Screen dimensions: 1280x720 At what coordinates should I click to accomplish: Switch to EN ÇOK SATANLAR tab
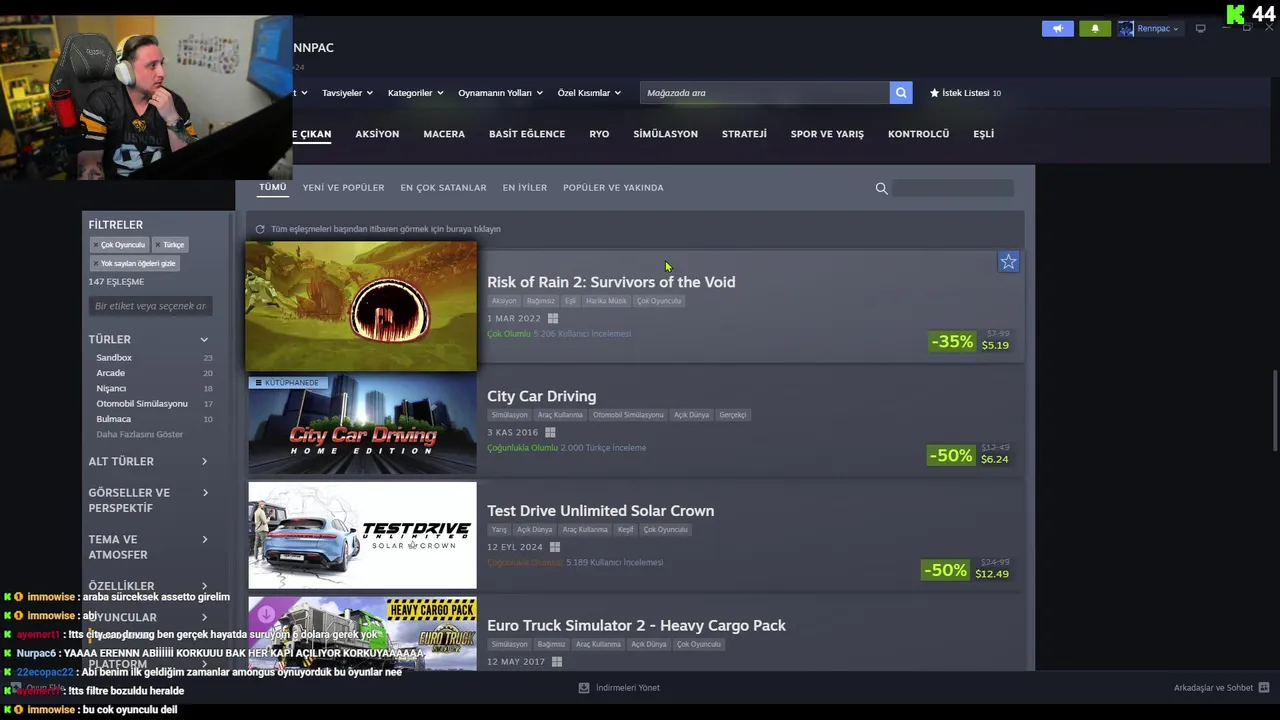443,188
